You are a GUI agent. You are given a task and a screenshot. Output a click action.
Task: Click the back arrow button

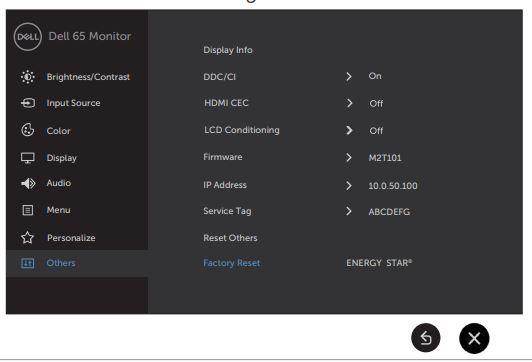click(x=425, y=338)
